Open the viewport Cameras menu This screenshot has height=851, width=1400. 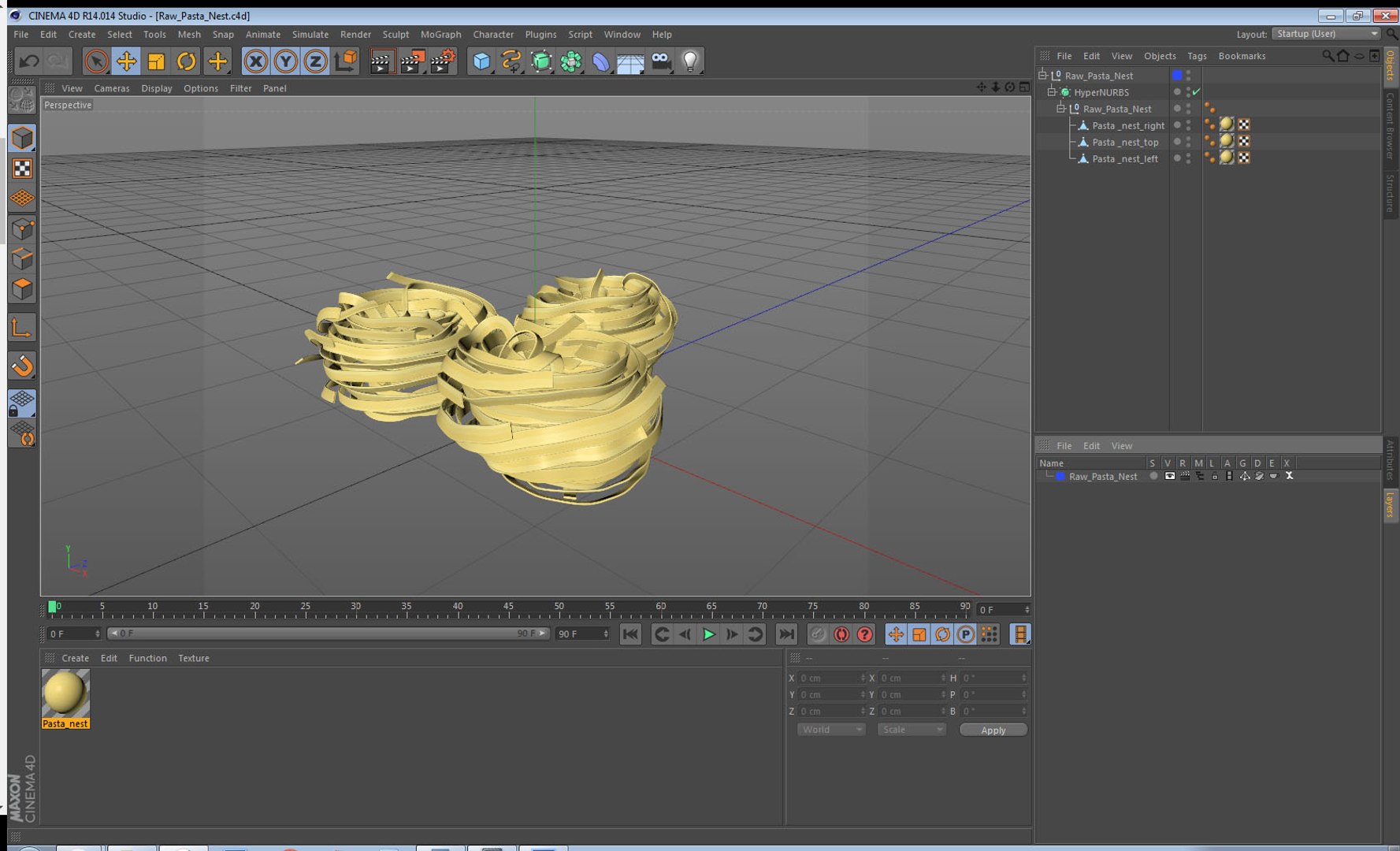112,88
